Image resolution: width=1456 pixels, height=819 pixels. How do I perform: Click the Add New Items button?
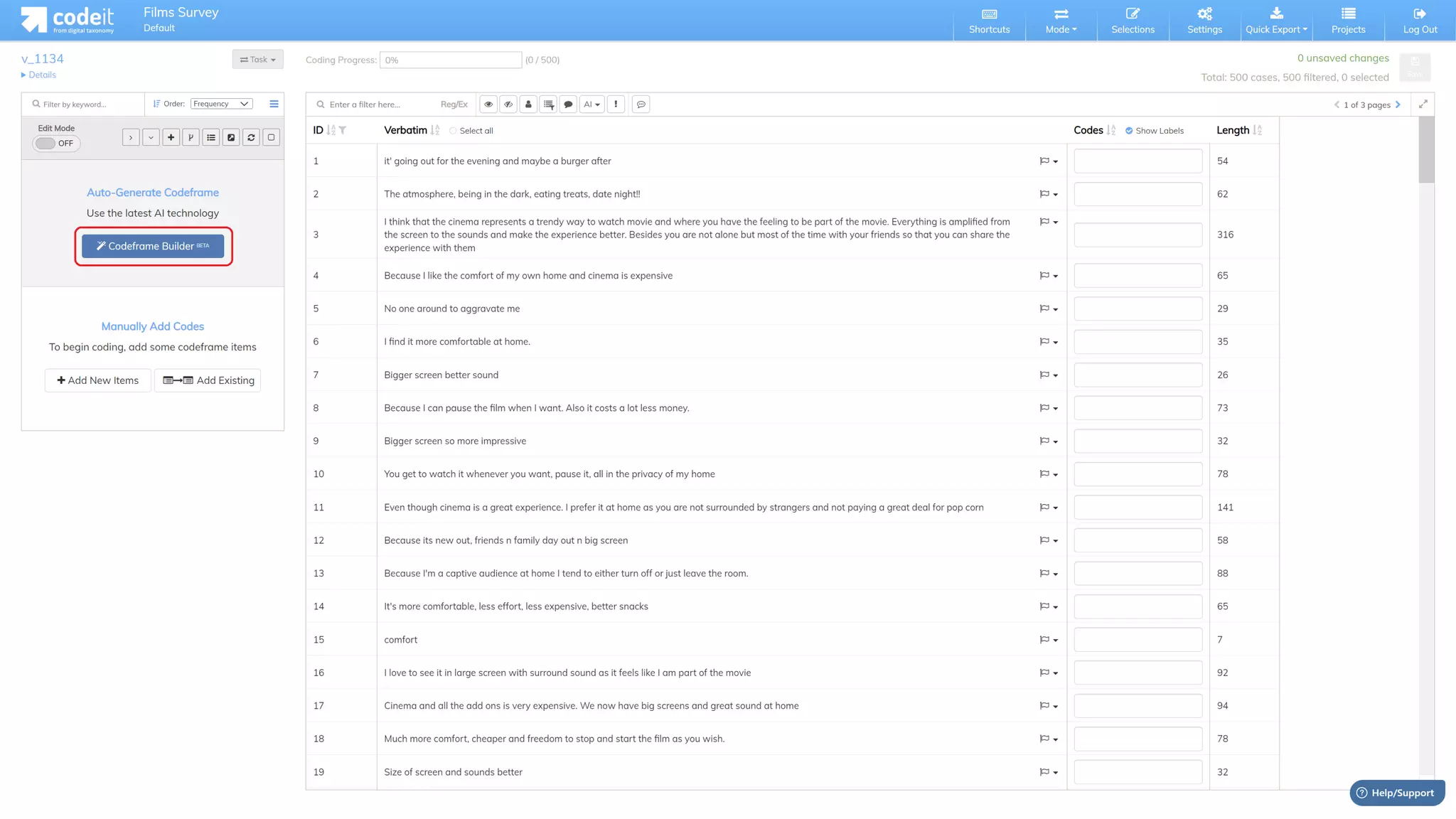click(98, 380)
